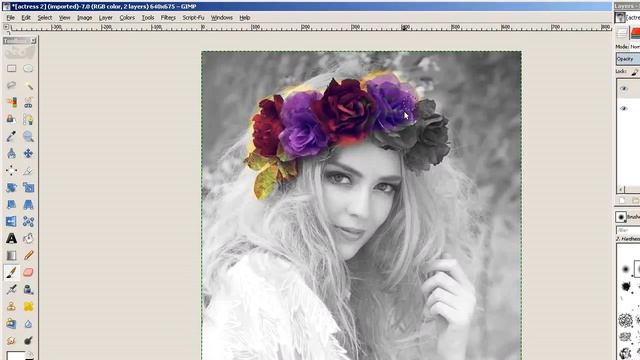
Task: Select the Text tool
Action: coord(11,238)
